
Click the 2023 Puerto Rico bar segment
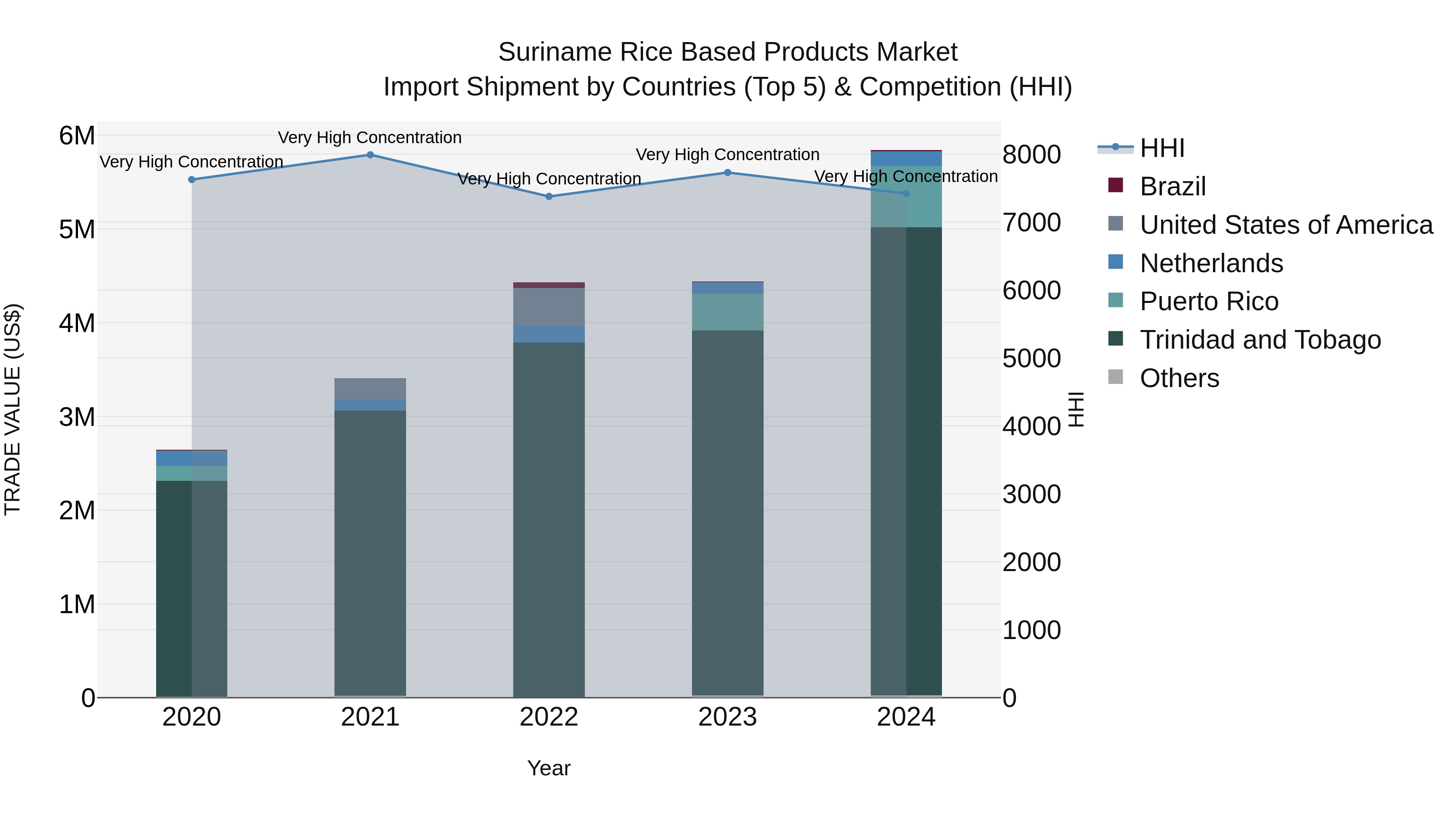pos(728,312)
